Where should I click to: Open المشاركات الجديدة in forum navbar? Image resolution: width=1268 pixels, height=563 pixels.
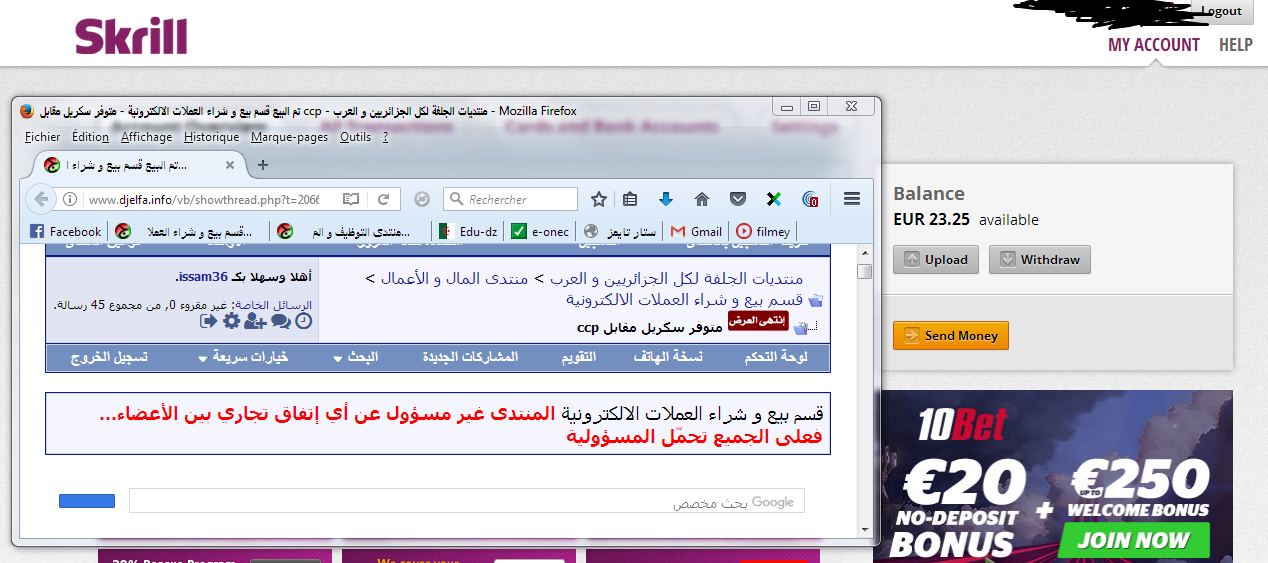470,357
